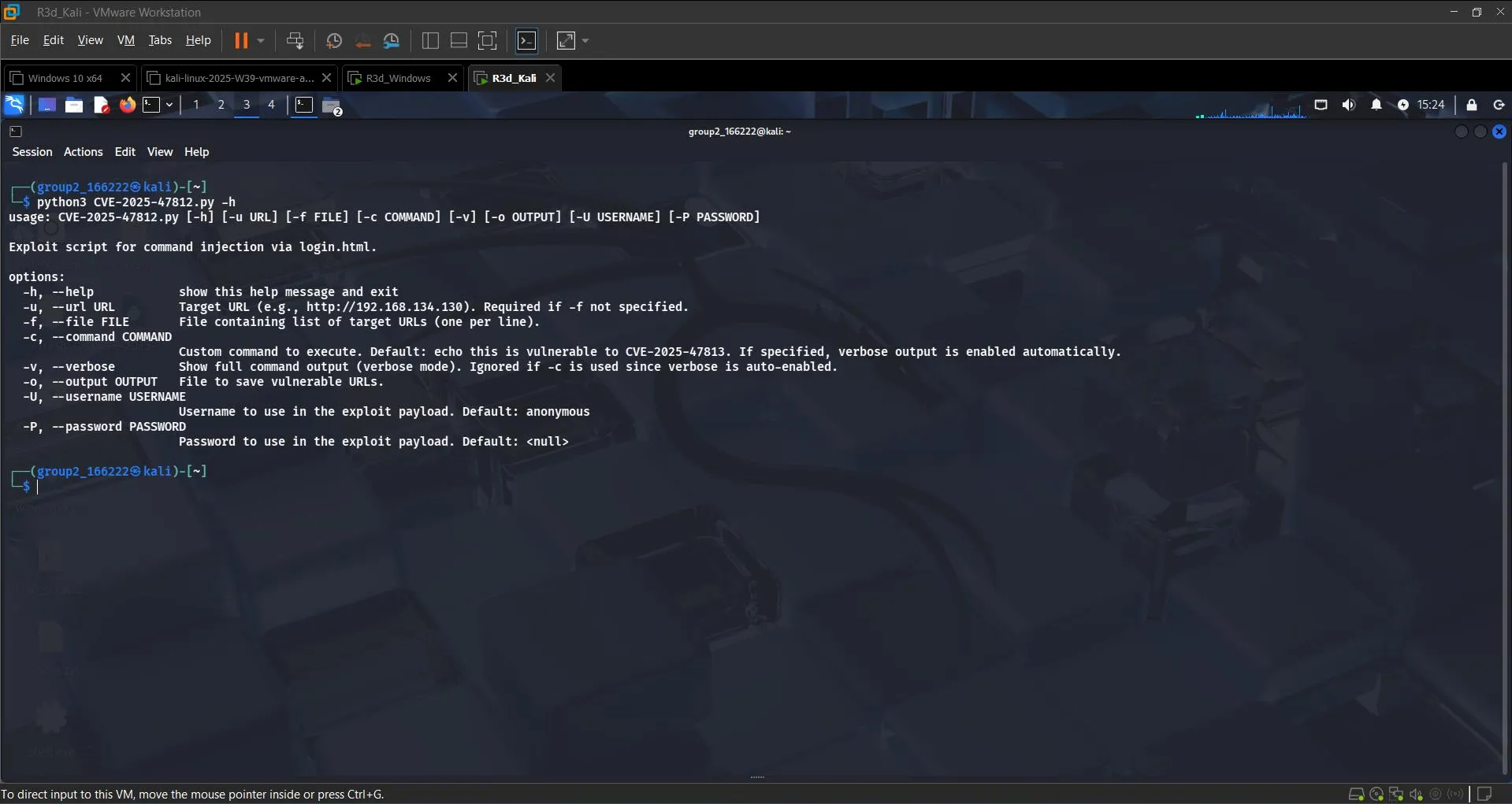Open the terminal View menu
Screen dimensions: 1512x804
[x=160, y=152]
